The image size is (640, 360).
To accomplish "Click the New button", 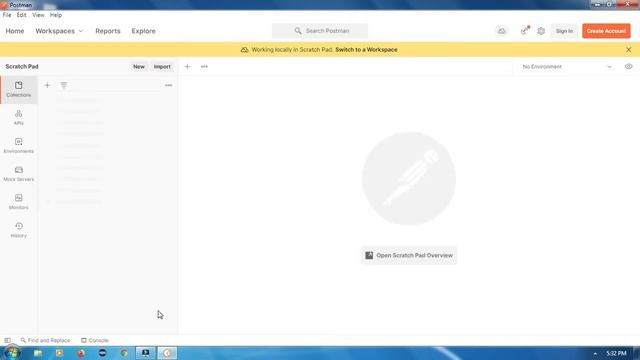I will (139, 67).
